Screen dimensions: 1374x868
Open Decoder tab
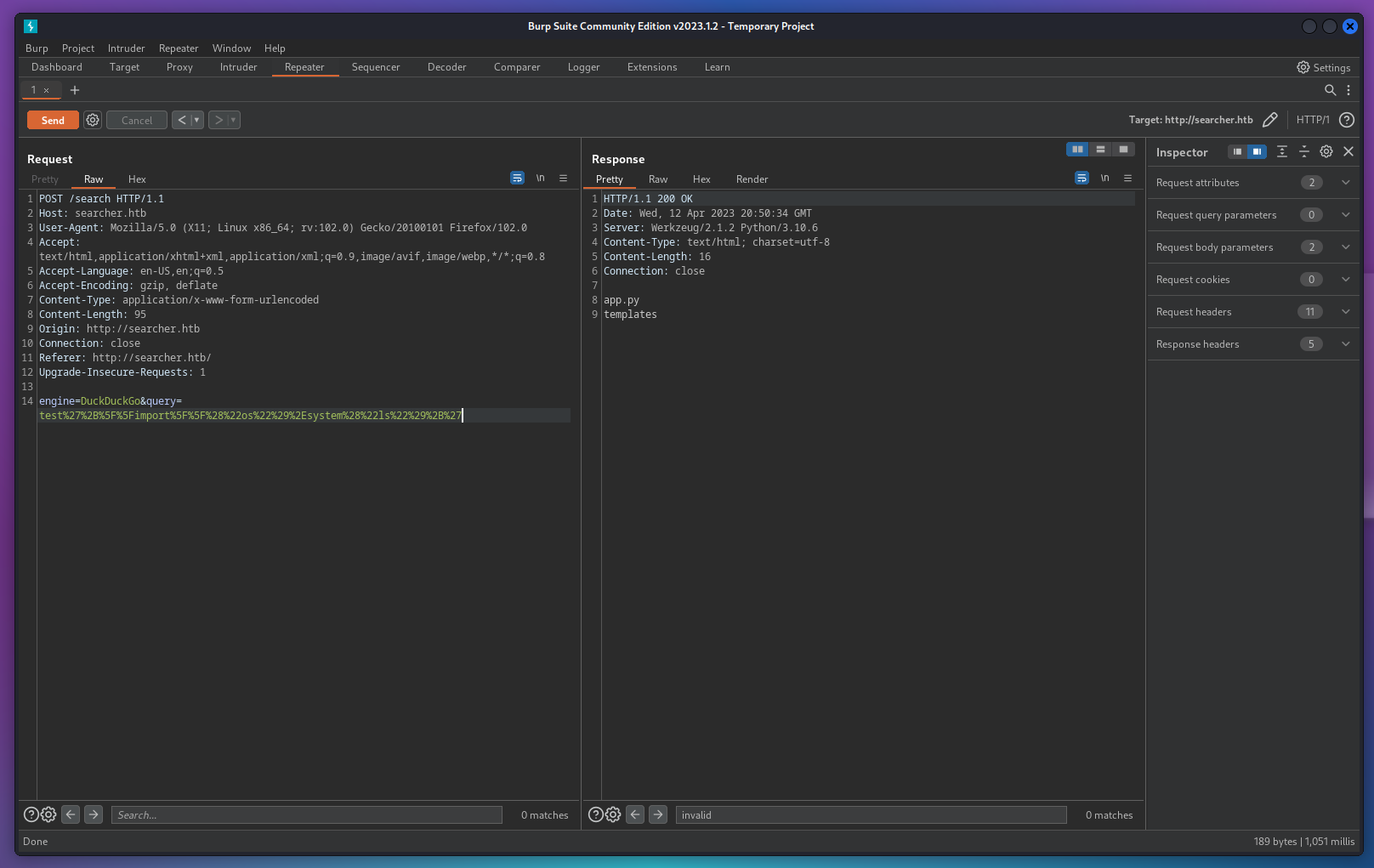tap(446, 67)
